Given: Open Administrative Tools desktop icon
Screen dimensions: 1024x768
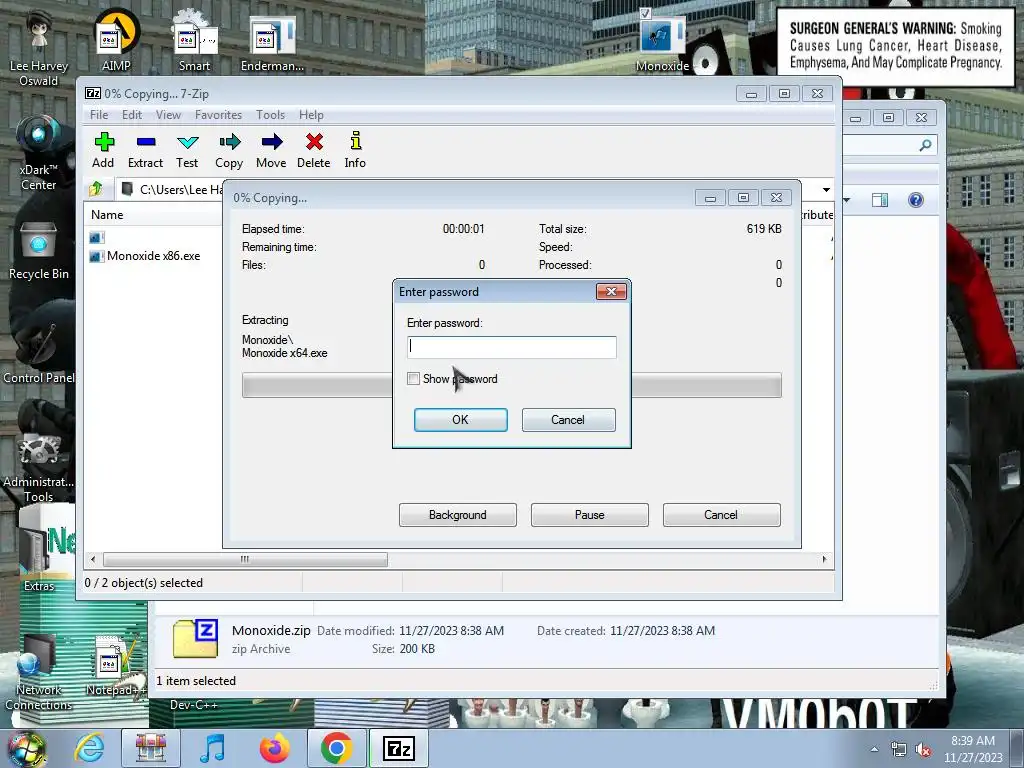Looking at the screenshot, I should (39, 467).
